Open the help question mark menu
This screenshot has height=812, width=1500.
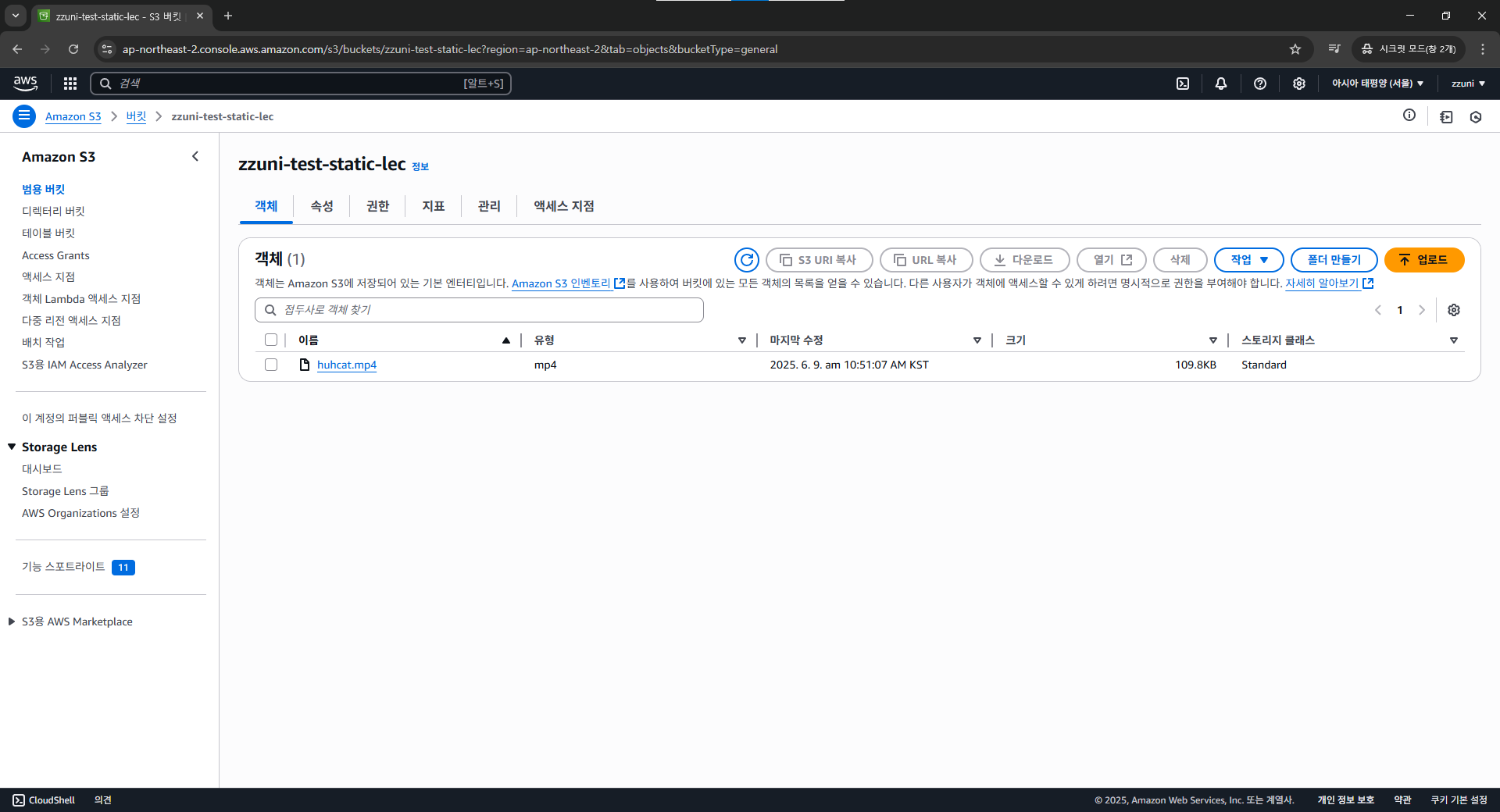click(x=1260, y=84)
